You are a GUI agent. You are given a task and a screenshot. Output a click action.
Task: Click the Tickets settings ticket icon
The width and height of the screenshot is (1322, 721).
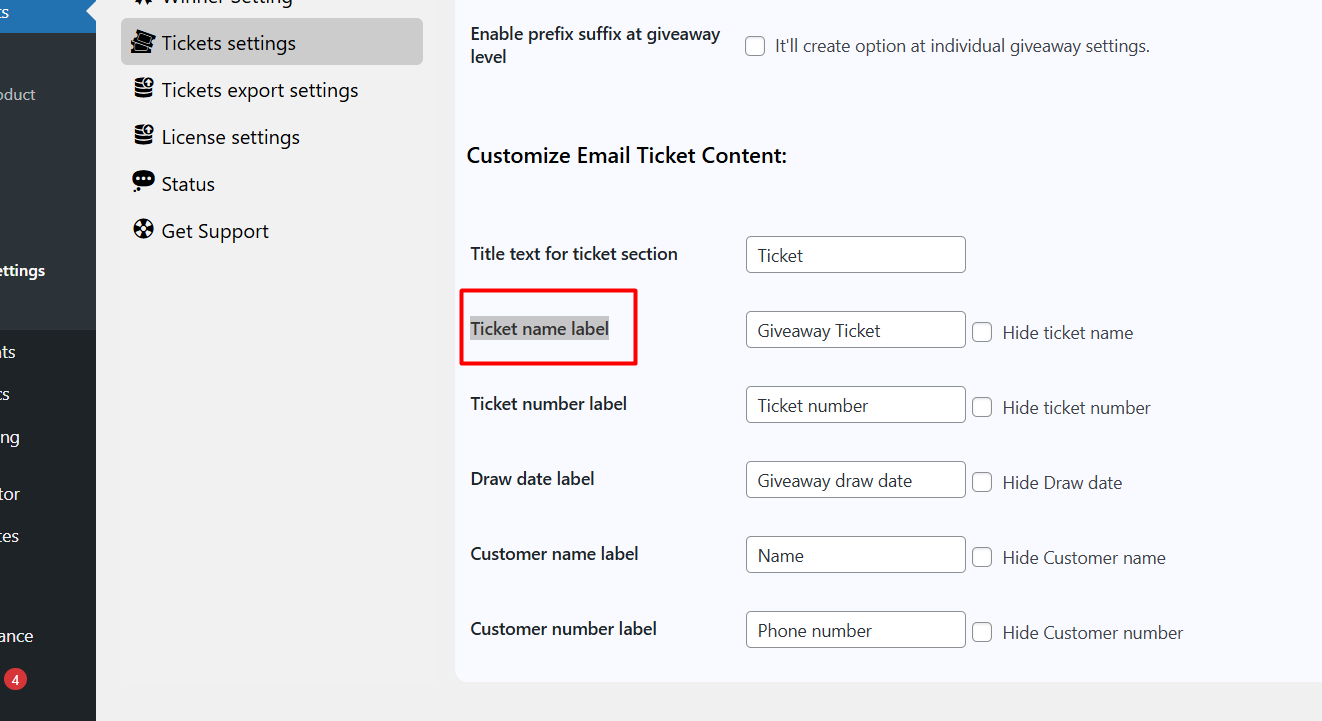(144, 42)
